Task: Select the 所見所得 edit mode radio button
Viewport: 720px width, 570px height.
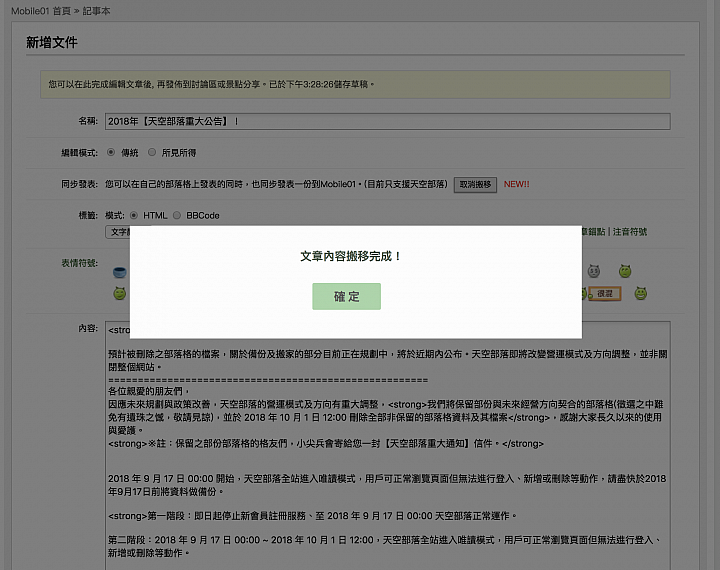Action: [152, 152]
